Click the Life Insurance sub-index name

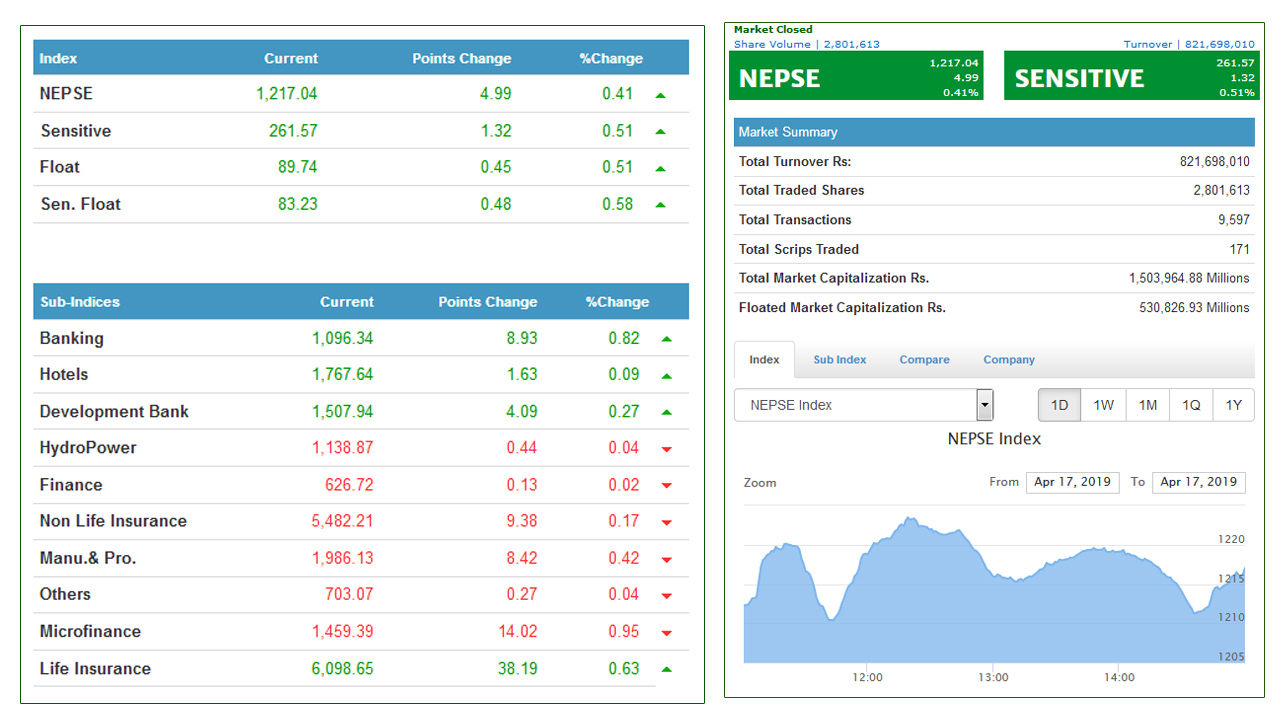point(95,668)
